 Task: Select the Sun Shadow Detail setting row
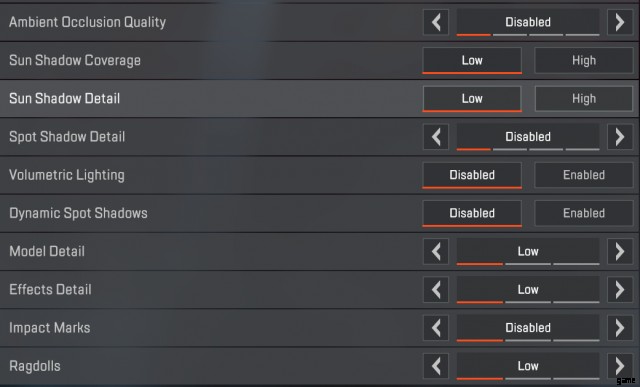(x=320, y=98)
